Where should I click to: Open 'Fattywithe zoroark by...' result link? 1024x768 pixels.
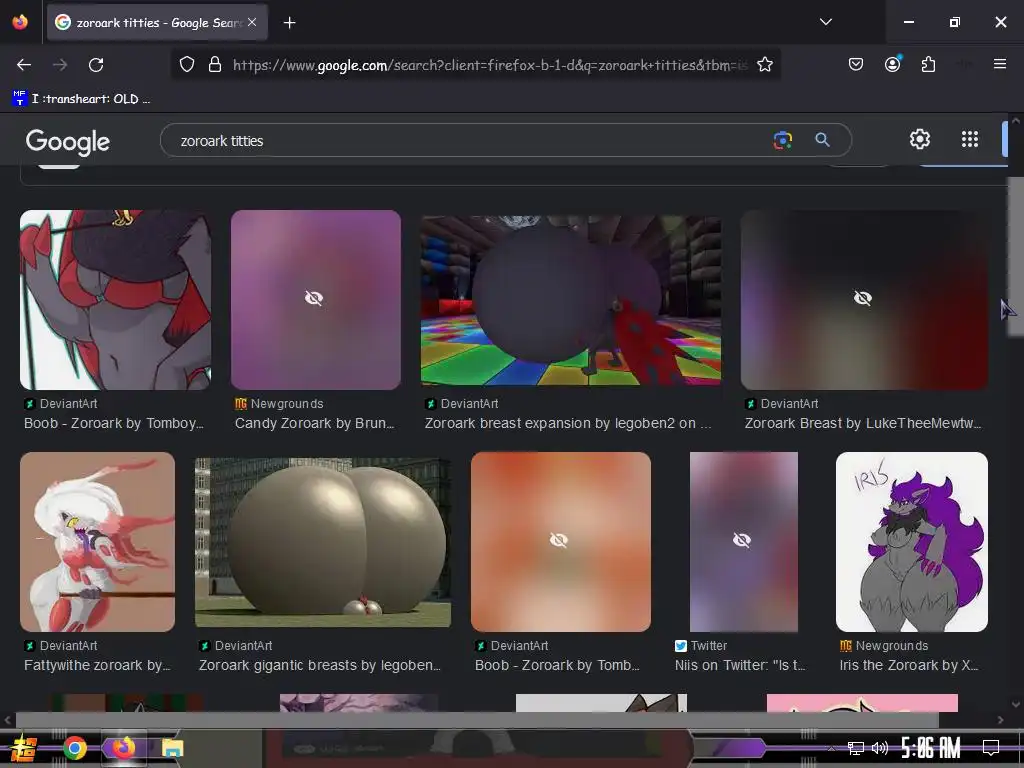[97, 665]
